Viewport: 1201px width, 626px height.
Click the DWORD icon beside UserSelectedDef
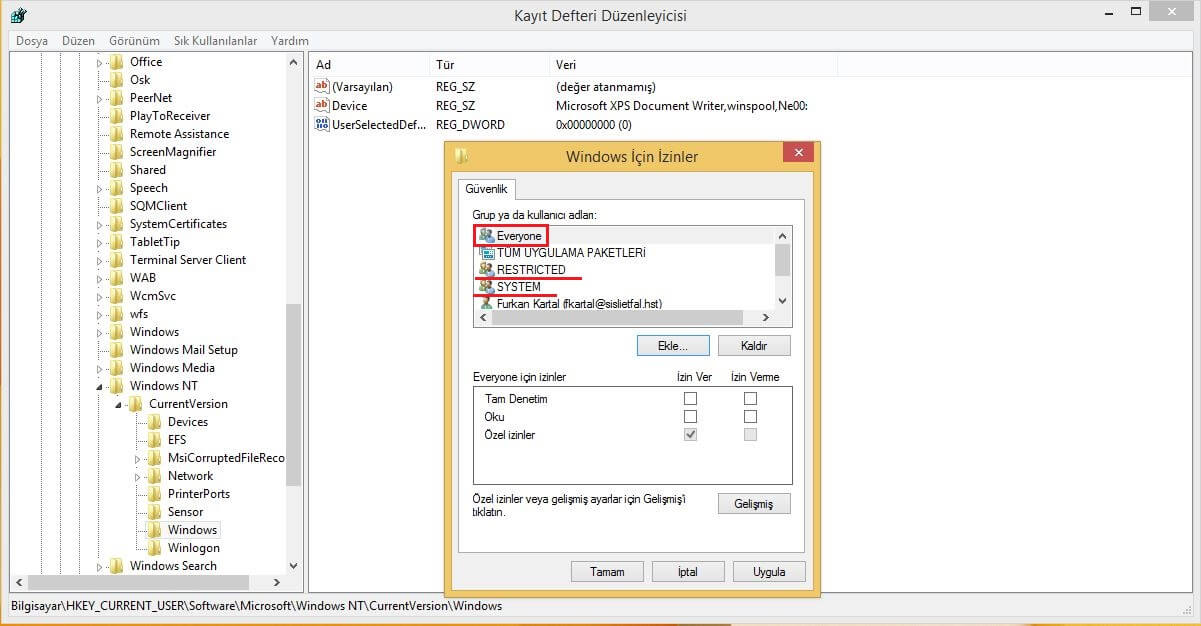[x=322, y=124]
